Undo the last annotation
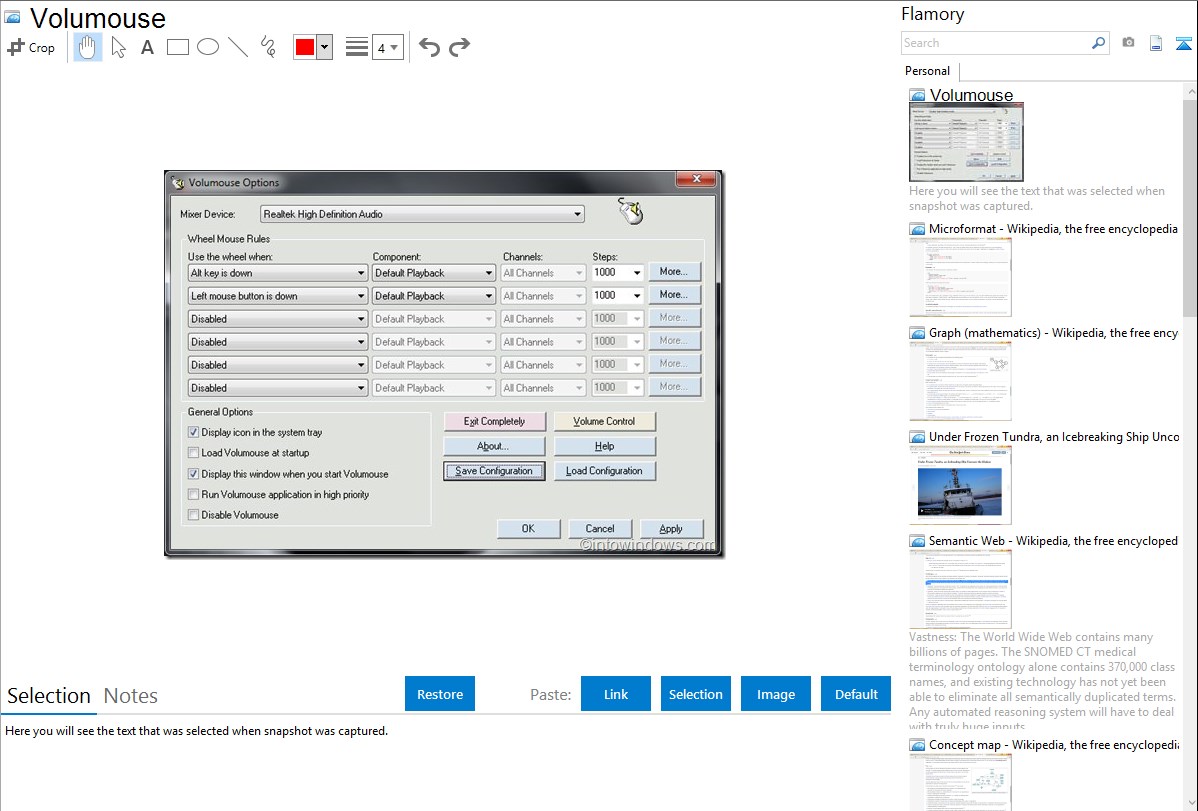Viewport: 1198px width, 811px height. coord(429,47)
